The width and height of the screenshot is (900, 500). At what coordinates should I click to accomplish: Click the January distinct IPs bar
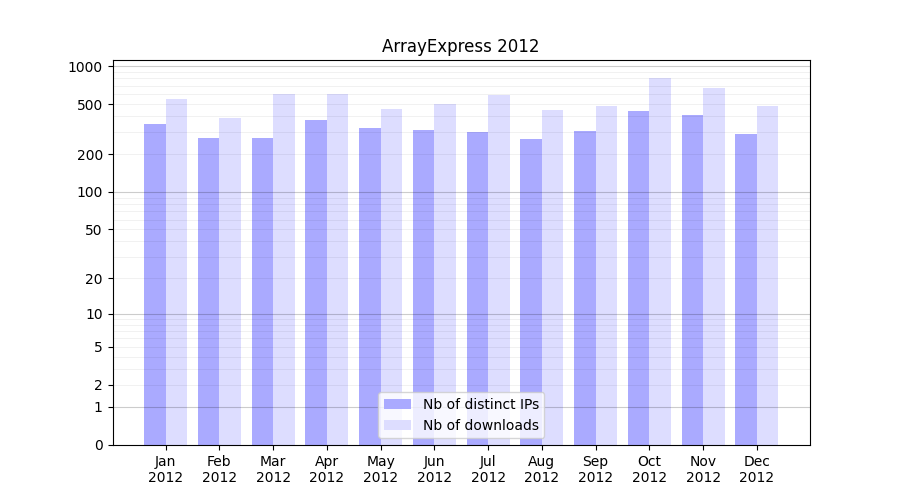coord(155,285)
